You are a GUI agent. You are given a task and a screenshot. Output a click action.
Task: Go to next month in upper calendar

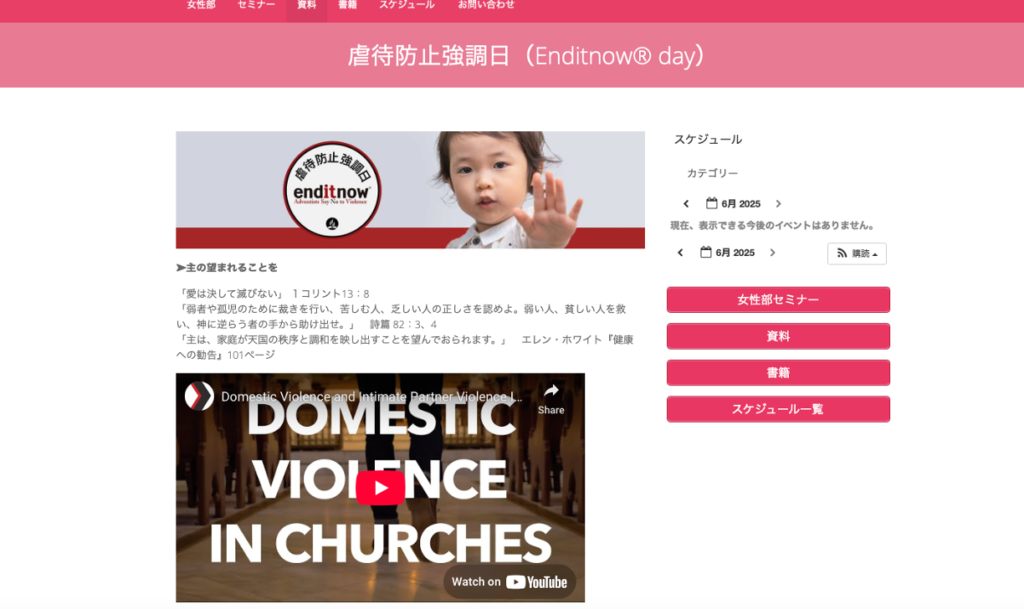click(x=778, y=204)
